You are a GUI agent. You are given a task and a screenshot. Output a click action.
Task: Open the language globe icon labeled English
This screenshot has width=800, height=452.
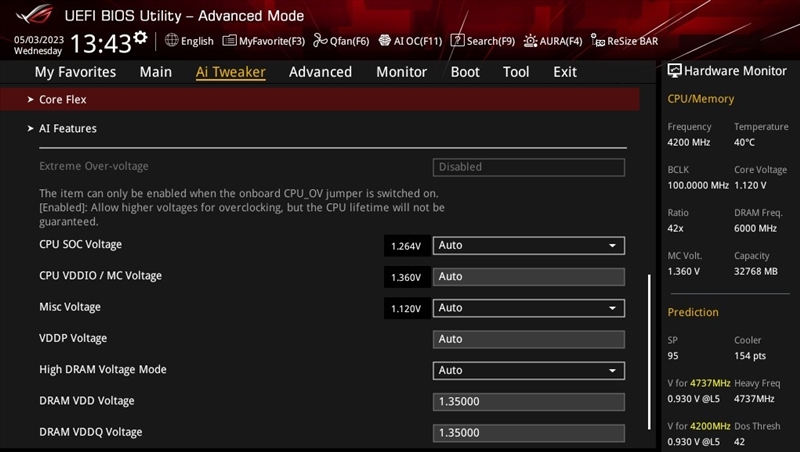pyautogui.click(x=172, y=41)
